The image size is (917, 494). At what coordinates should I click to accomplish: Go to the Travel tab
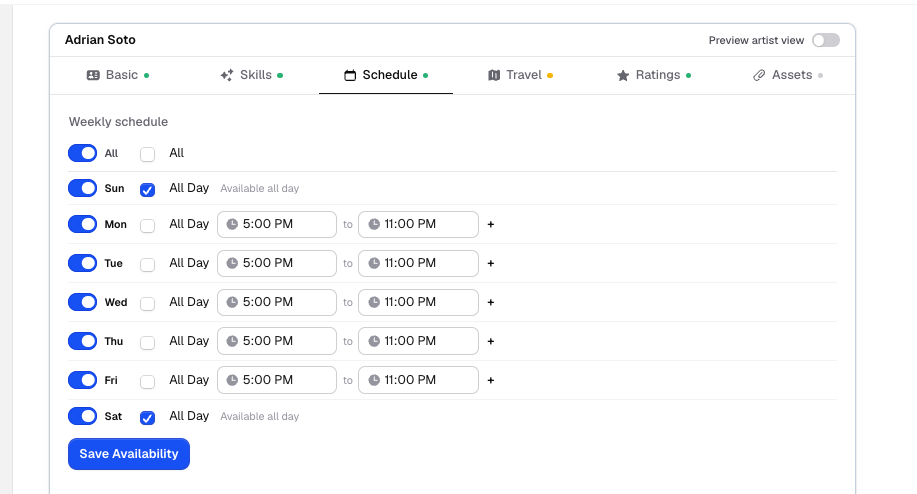pyautogui.click(x=520, y=75)
